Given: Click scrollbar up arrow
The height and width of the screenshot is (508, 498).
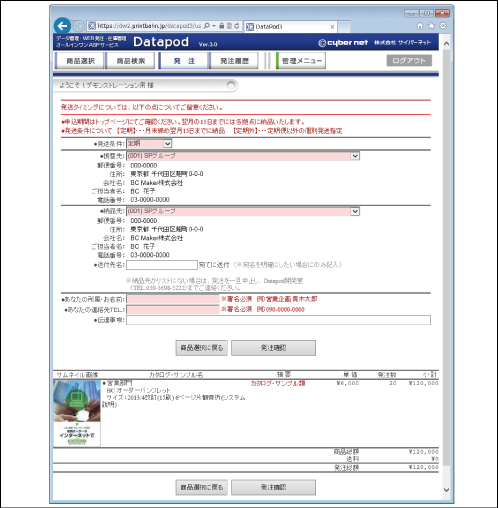Looking at the screenshot, I should click(x=446, y=44).
